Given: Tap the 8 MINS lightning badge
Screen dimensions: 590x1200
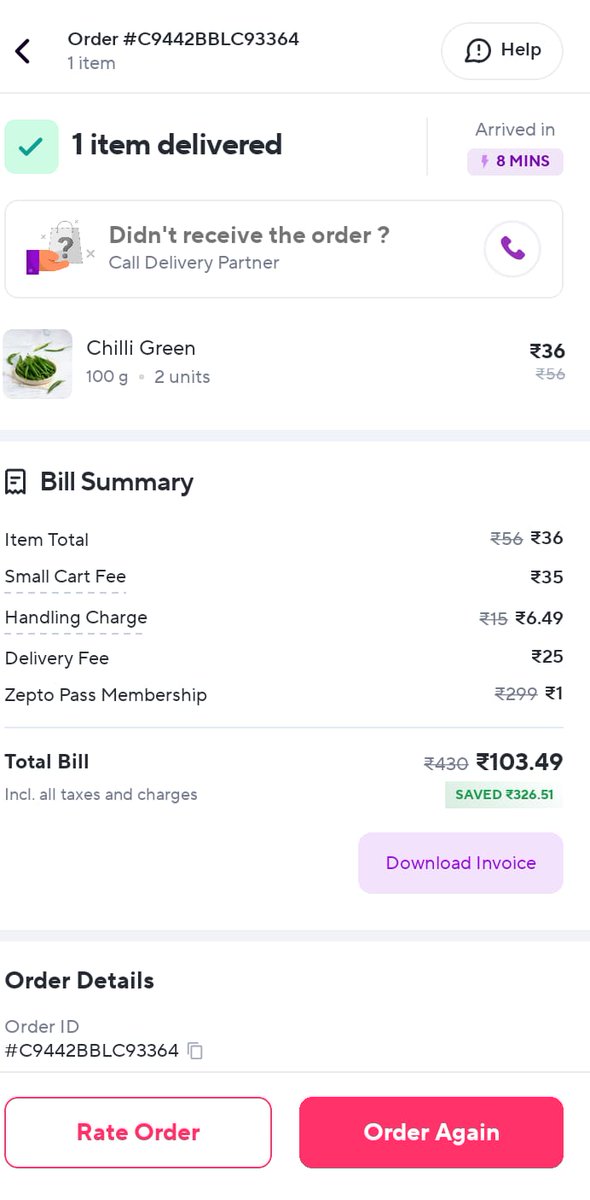Looking at the screenshot, I should [x=515, y=161].
